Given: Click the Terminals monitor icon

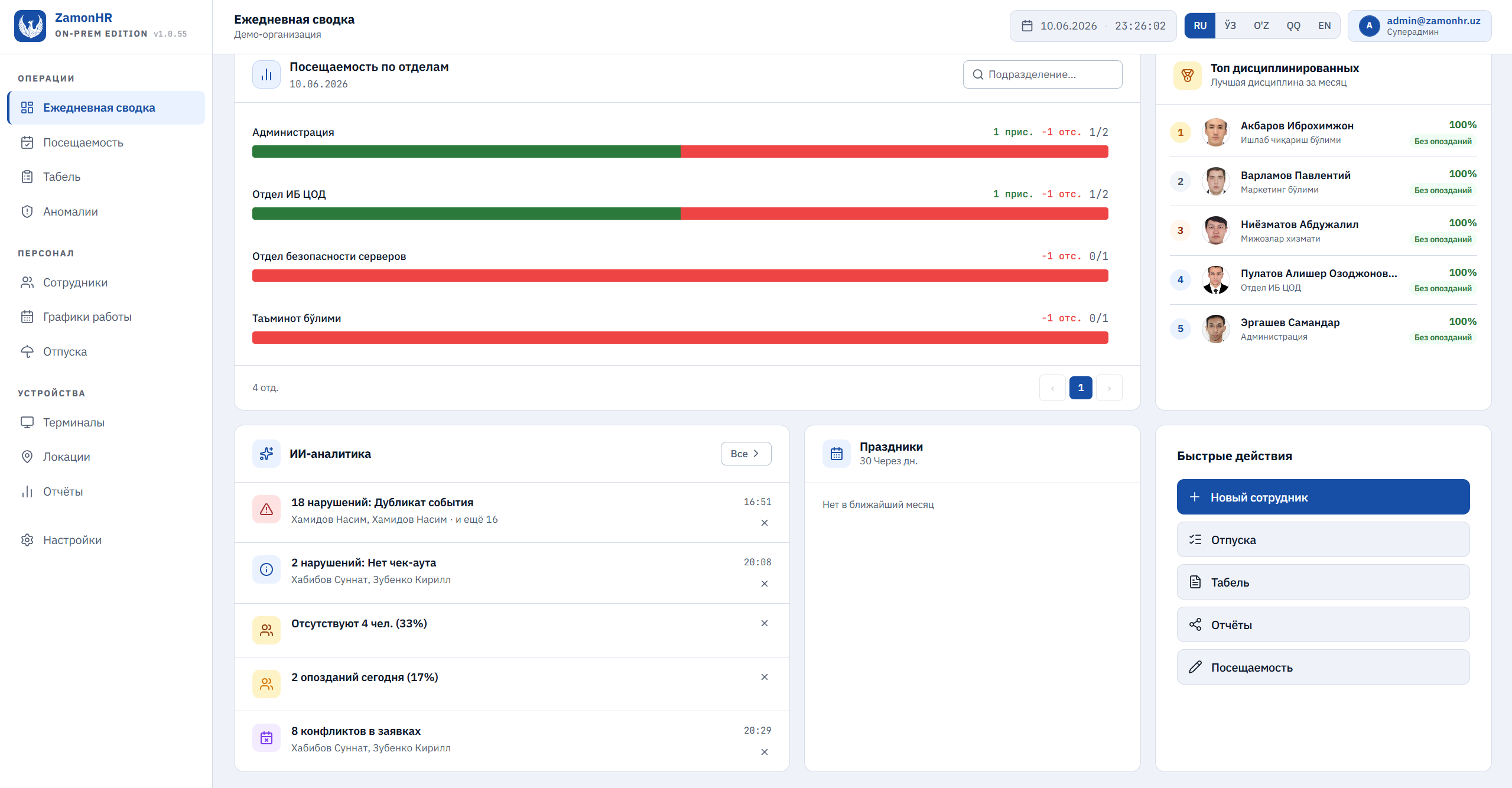Looking at the screenshot, I should pos(27,422).
